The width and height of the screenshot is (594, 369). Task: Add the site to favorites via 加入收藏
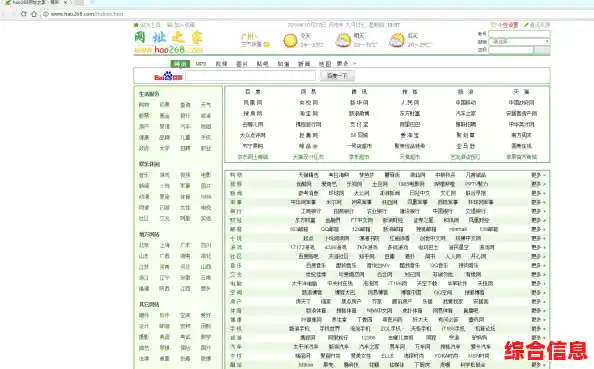(181, 25)
